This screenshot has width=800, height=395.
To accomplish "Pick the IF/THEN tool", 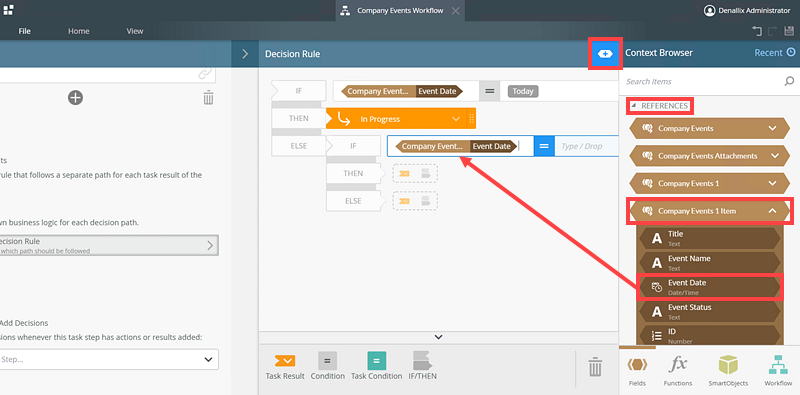I will tap(422, 366).
